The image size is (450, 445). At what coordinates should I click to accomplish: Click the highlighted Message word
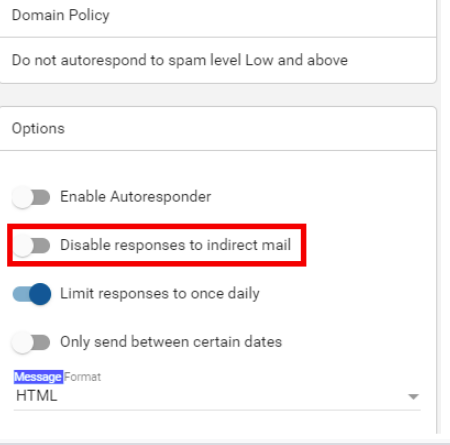click(x=38, y=377)
